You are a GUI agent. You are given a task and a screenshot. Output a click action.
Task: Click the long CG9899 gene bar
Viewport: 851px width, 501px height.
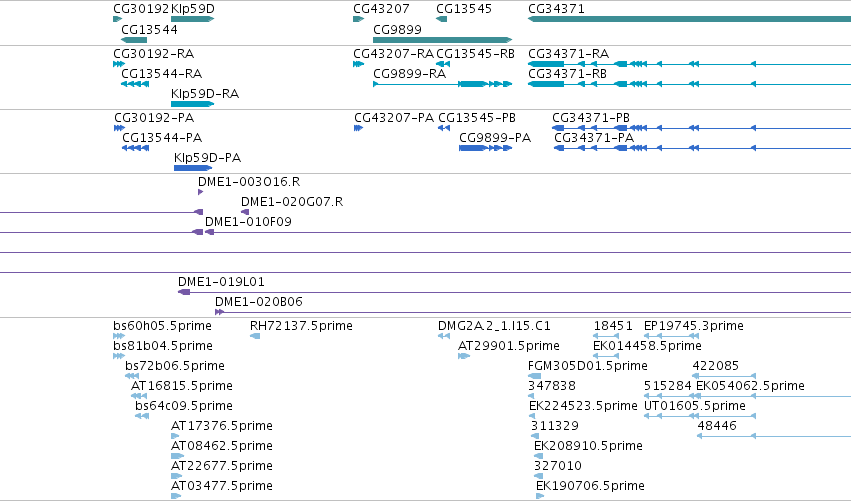(x=442, y=40)
